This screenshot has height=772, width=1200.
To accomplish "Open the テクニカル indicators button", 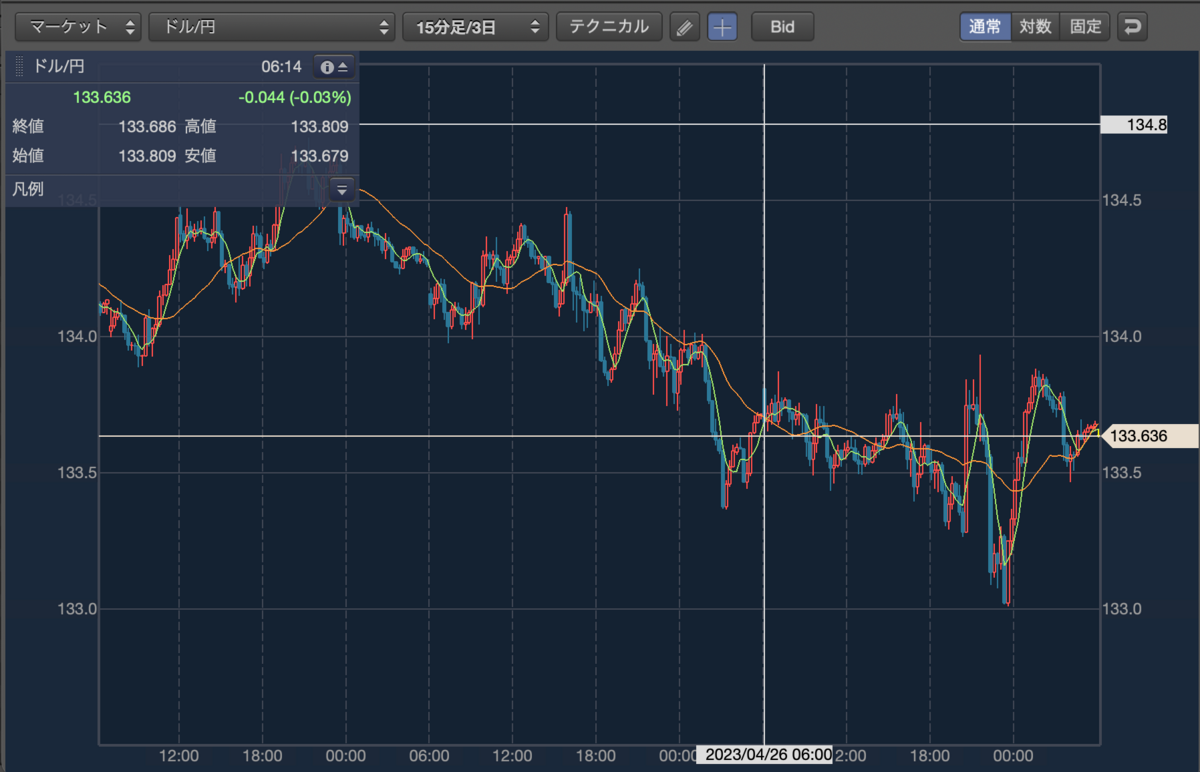I will pyautogui.click(x=609, y=27).
